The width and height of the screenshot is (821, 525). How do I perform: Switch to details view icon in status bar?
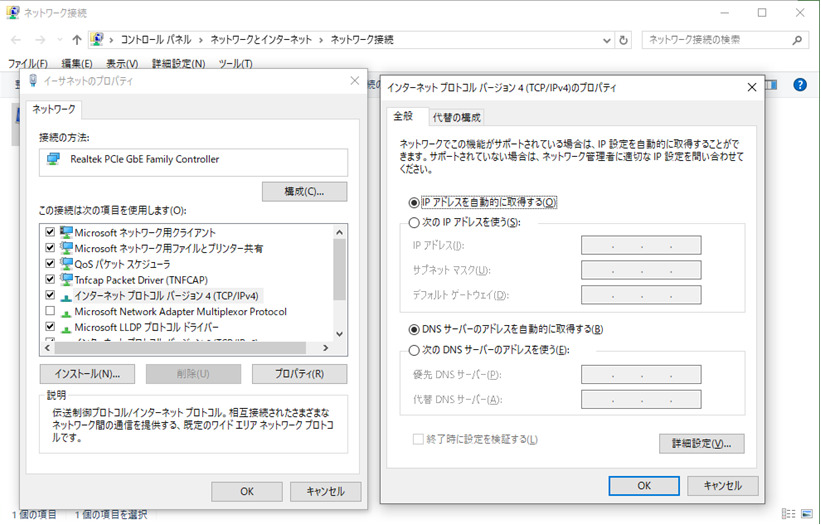click(x=789, y=514)
